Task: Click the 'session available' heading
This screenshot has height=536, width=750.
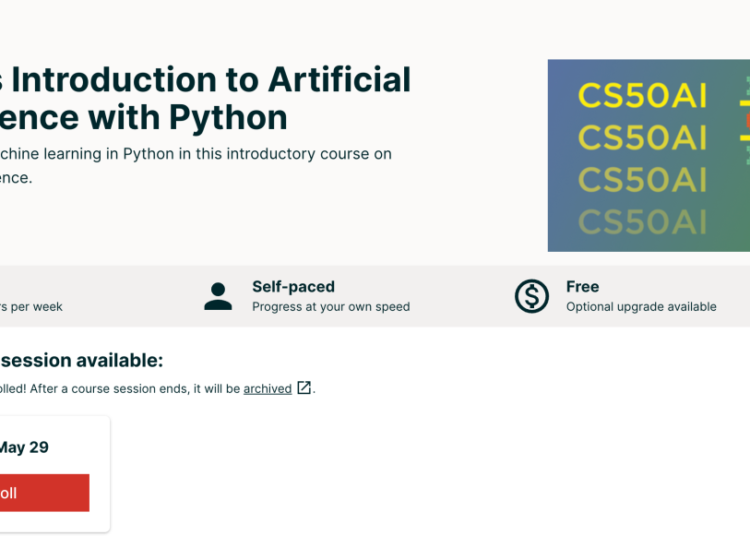Action: (x=80, y=361)
